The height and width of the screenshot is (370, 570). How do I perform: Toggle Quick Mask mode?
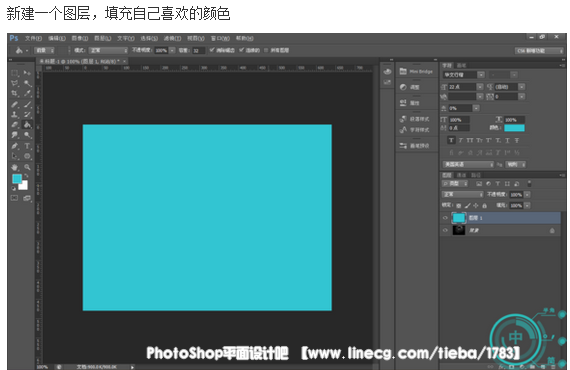tap(15, 198)
